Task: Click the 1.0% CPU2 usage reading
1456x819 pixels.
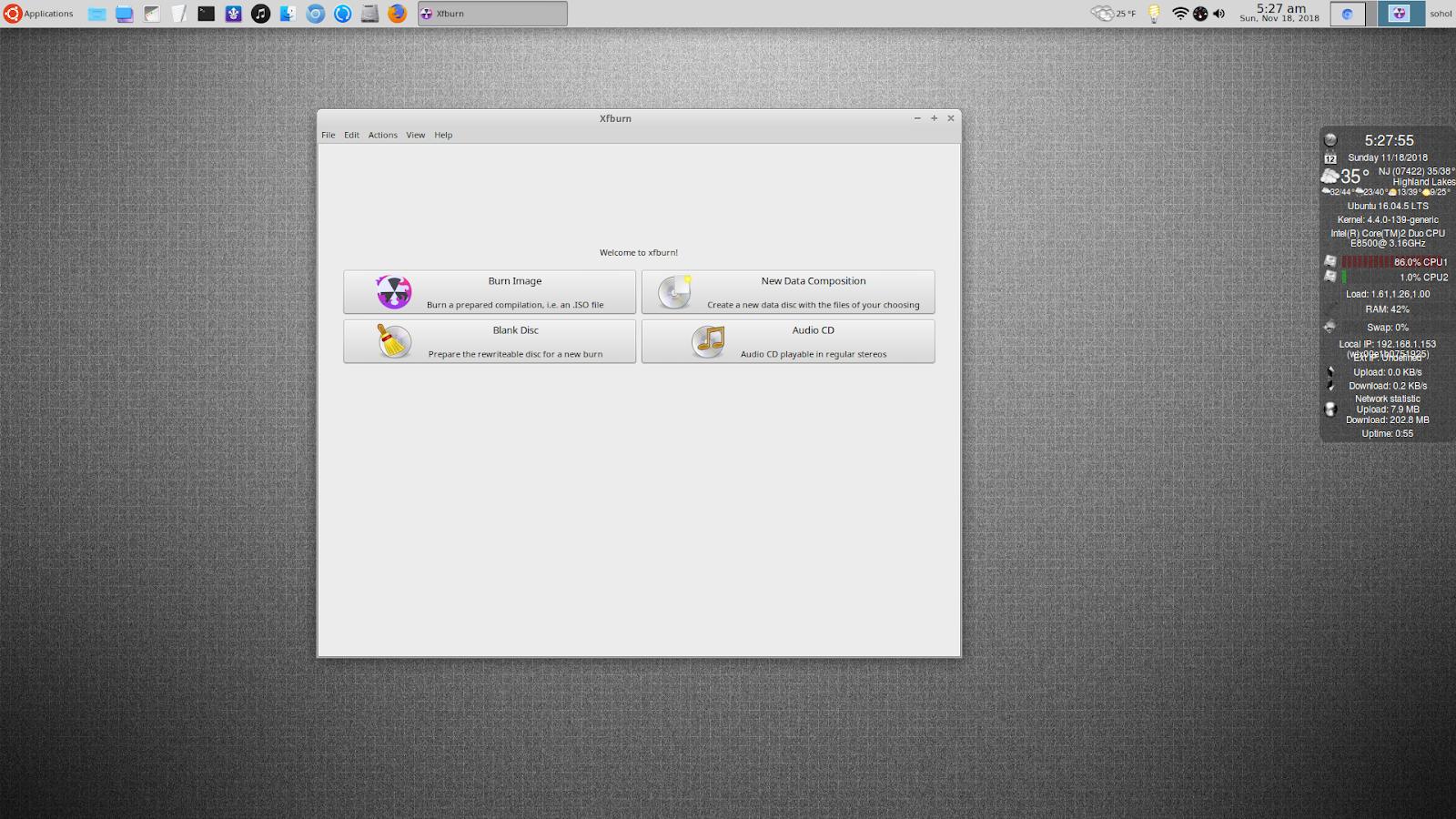Action: click(1423, 278)
